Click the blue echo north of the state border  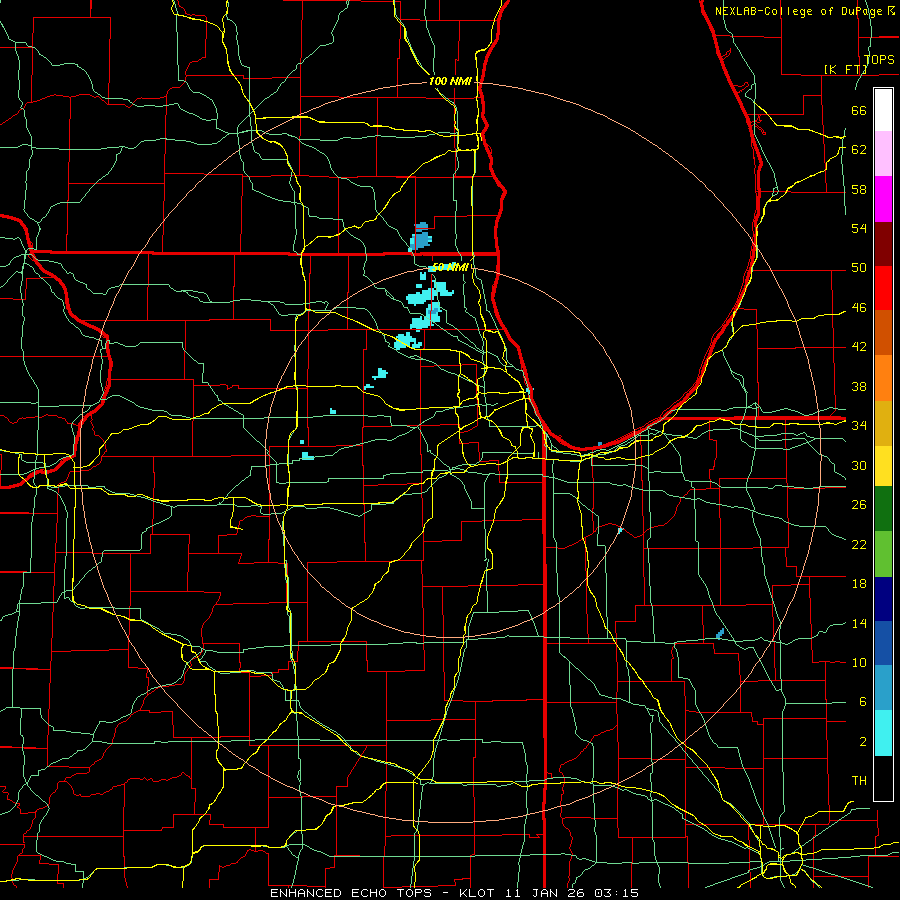tap(420, 237)
